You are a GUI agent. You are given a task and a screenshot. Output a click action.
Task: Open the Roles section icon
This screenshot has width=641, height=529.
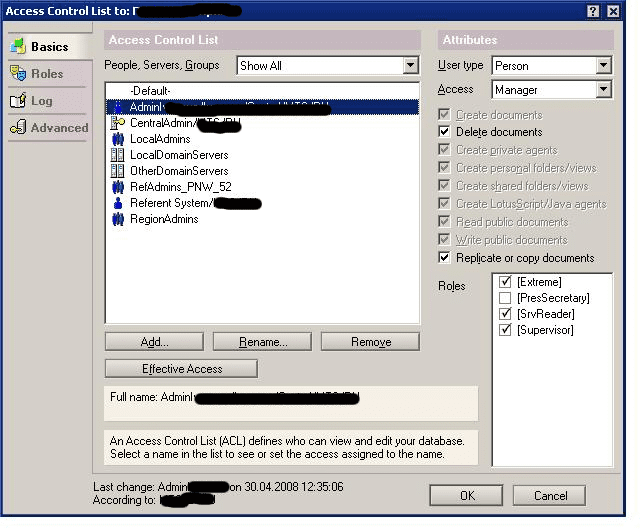pos(18,74)
